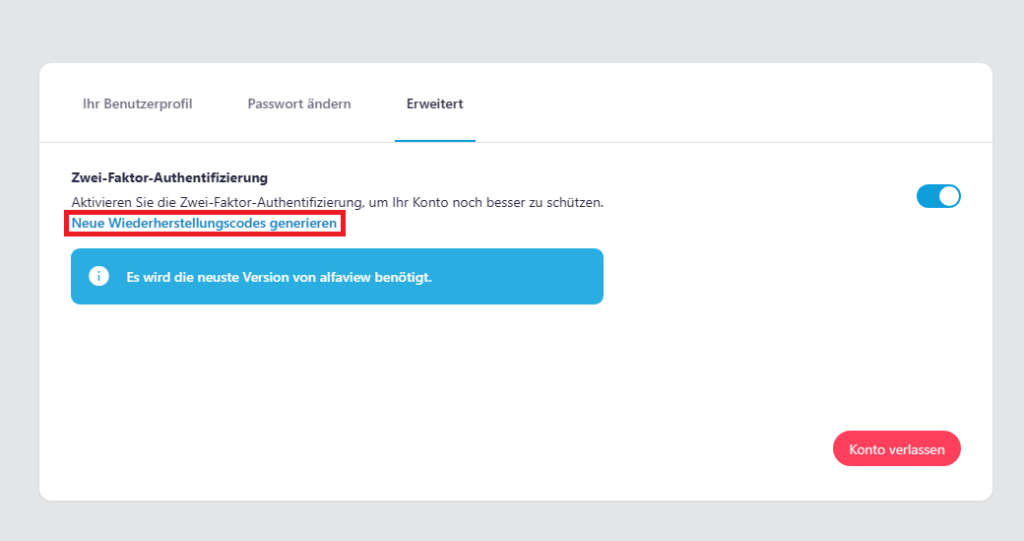Screen dimensions: 1024x541
Task: Click the blue underline beneath Erweitert
Action: (x=435, y=141)
